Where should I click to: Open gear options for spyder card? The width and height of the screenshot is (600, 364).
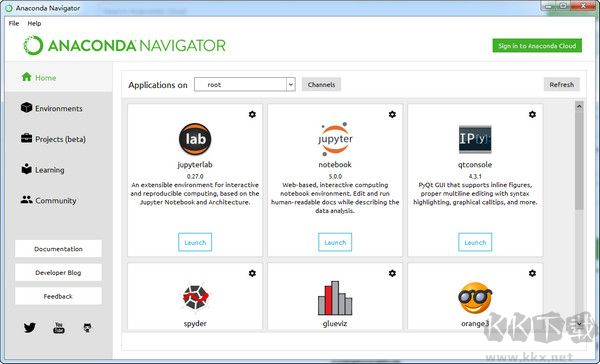[252, 273]
